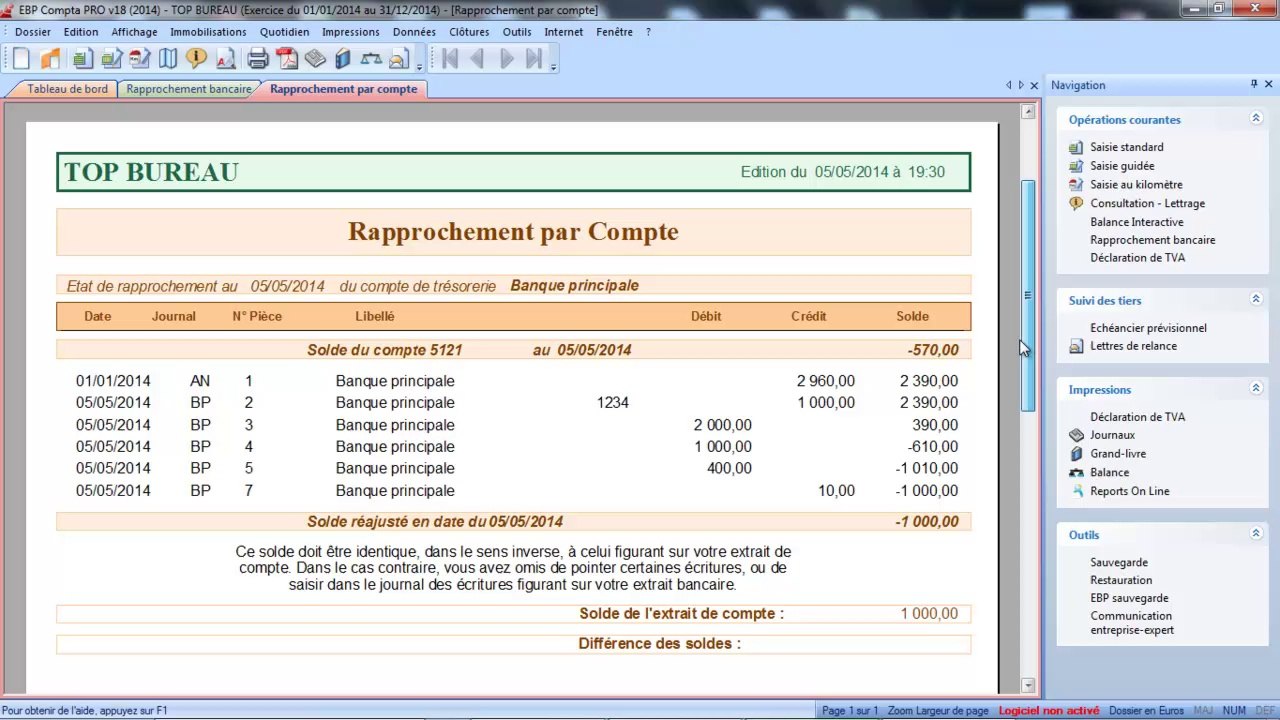The image size is (1280, 720).
Task: Click the open-book consultation toolbar icon
Action: 168,59
